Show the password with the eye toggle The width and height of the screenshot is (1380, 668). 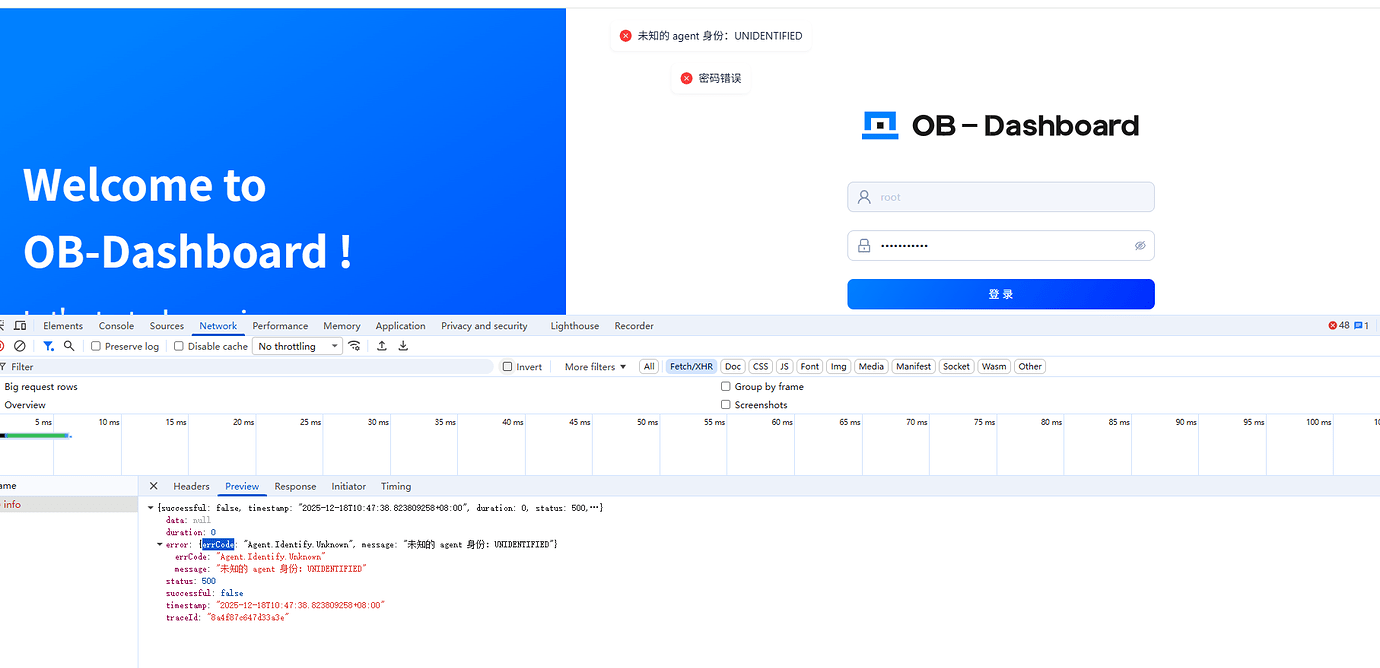tap(1140, 245)
